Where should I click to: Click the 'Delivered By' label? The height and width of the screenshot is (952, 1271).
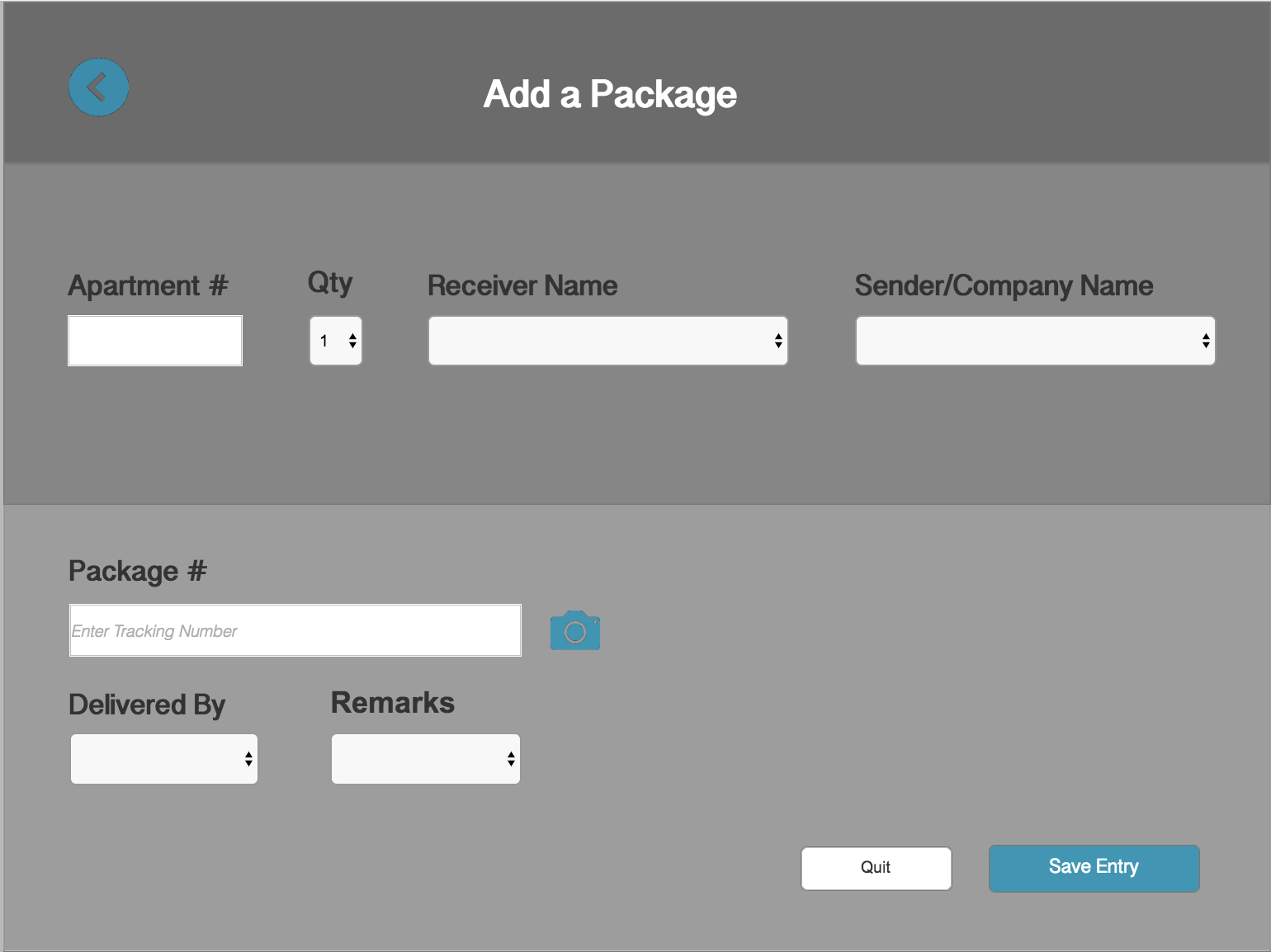tap(147, 705)
